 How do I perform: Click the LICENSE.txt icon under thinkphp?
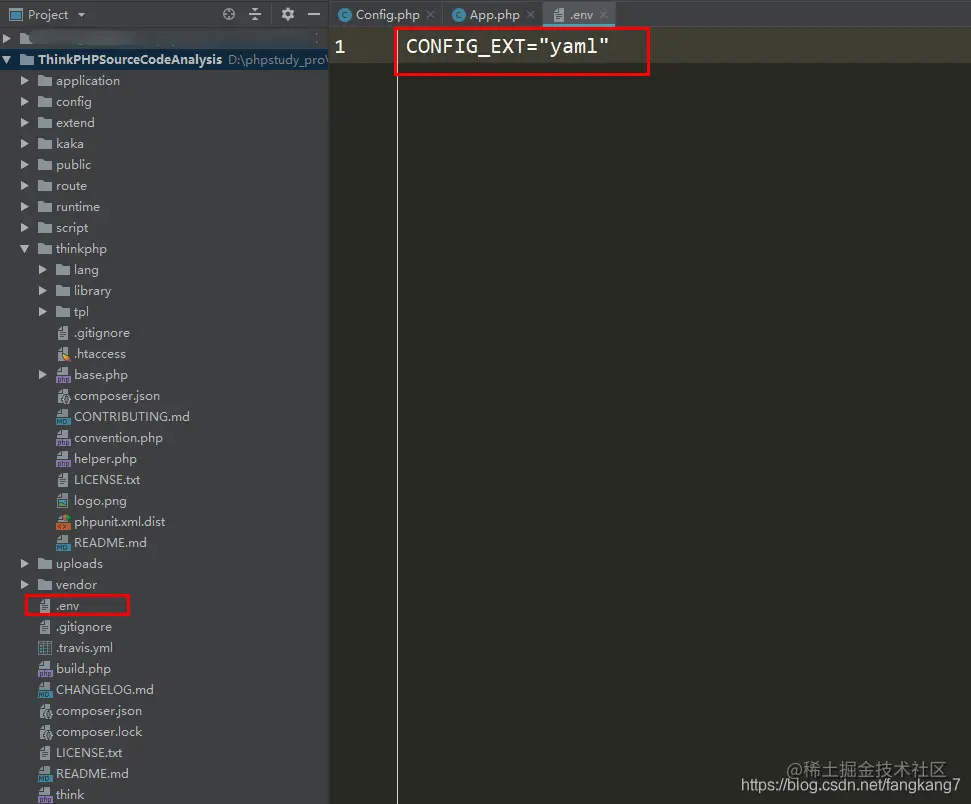[63, 480]
